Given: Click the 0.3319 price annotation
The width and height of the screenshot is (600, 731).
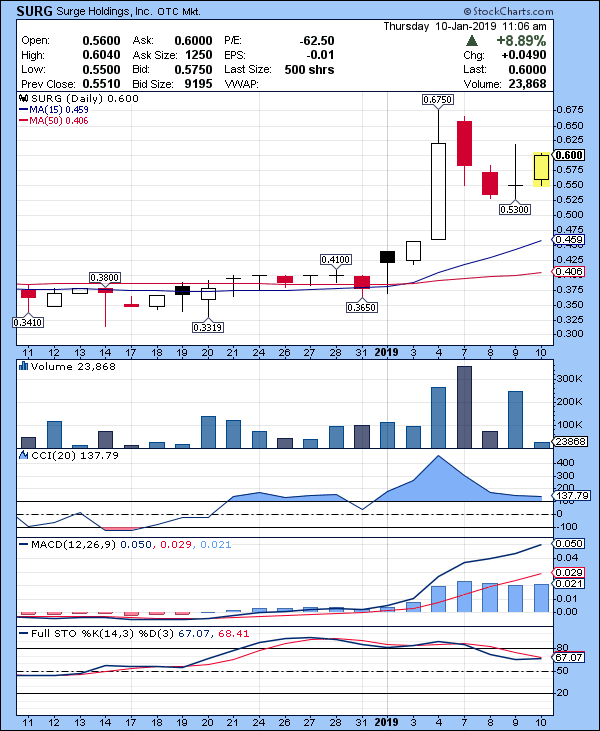Looking at the screenshot, I should (208, 327).
